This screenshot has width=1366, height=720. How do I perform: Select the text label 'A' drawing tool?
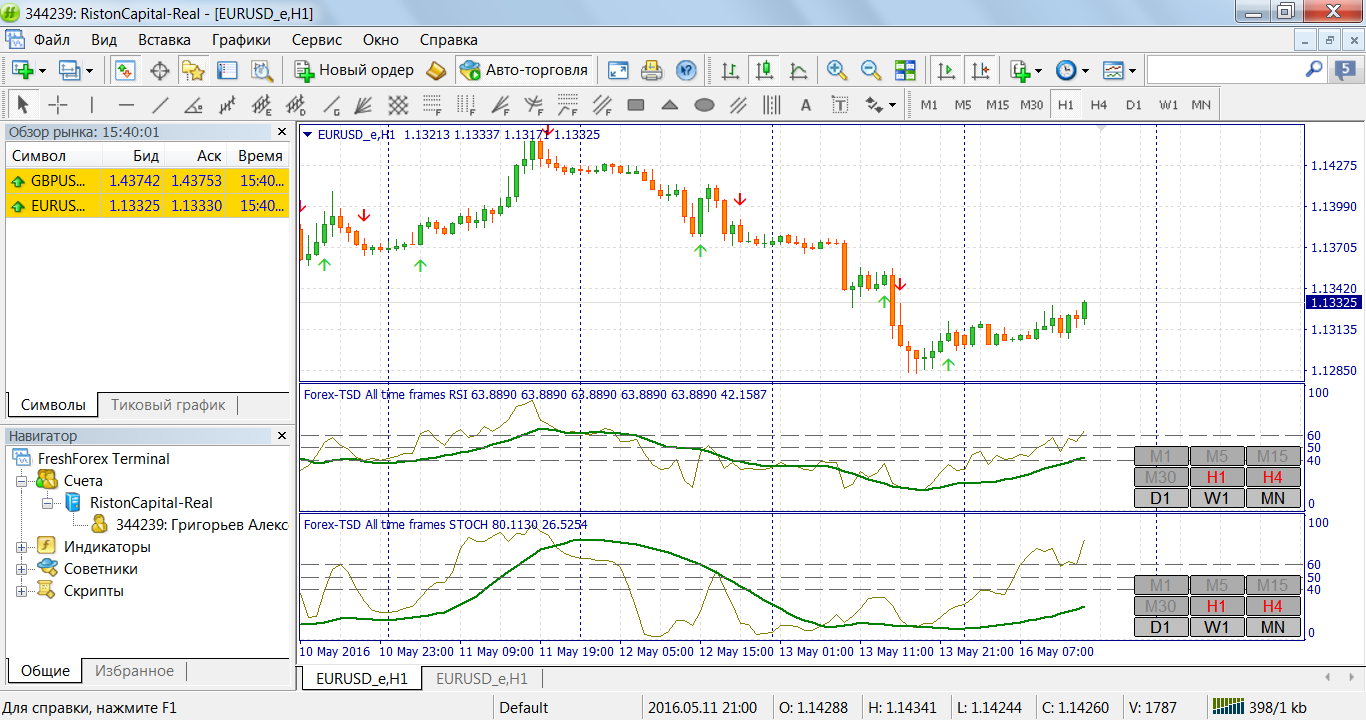805,105
